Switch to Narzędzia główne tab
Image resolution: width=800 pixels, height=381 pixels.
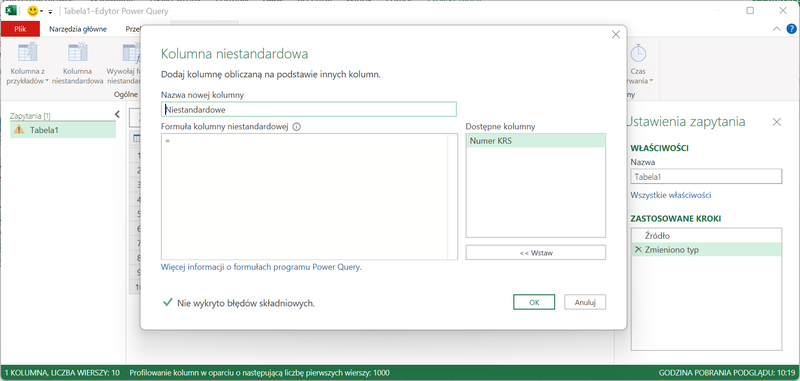78,29
